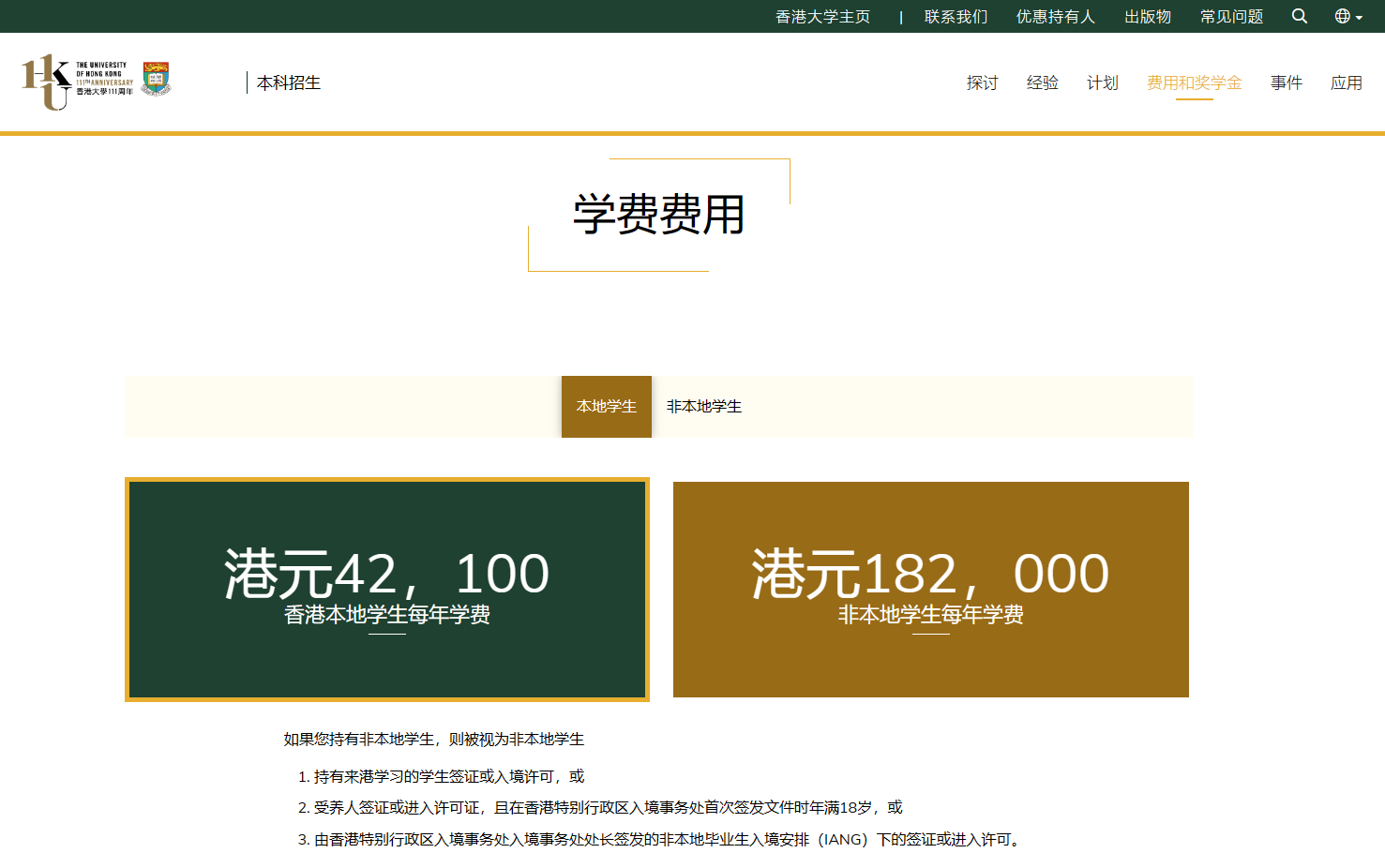Click the 本科招生 site title
Screen dimensions: 1385x868
click(x=288, y=82)
